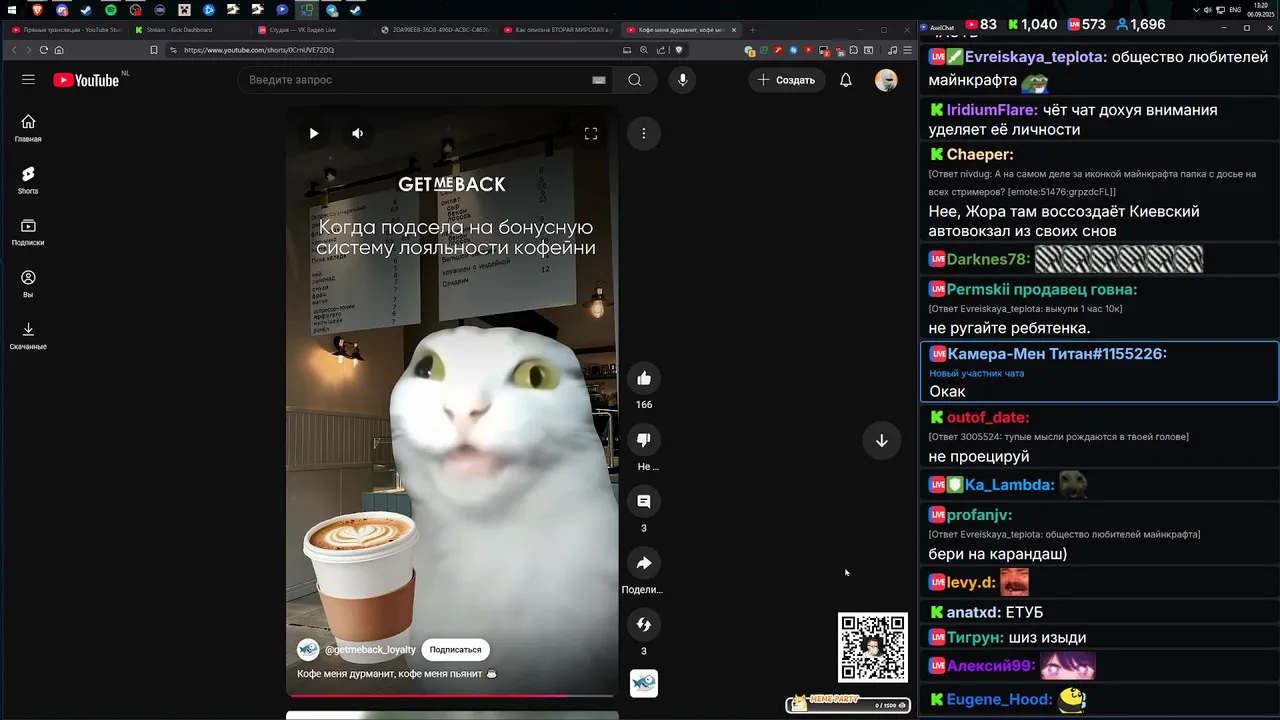Switch the ENG input language indicator
This screenshot has width=1280, height=720.
click(x=1235, y=10)
